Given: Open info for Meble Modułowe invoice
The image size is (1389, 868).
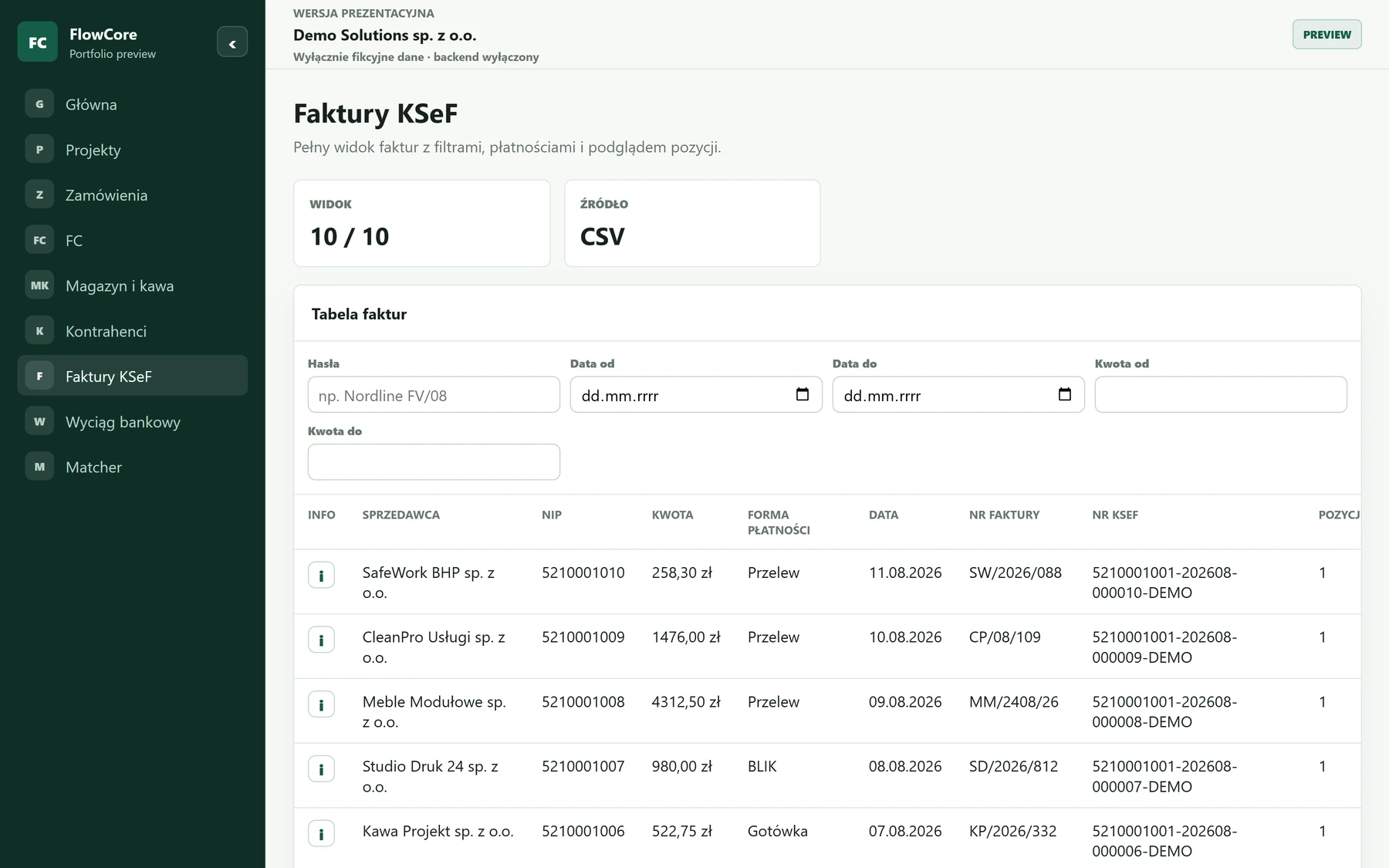Looking at the screenshot, I should click(x=321, y=704).
